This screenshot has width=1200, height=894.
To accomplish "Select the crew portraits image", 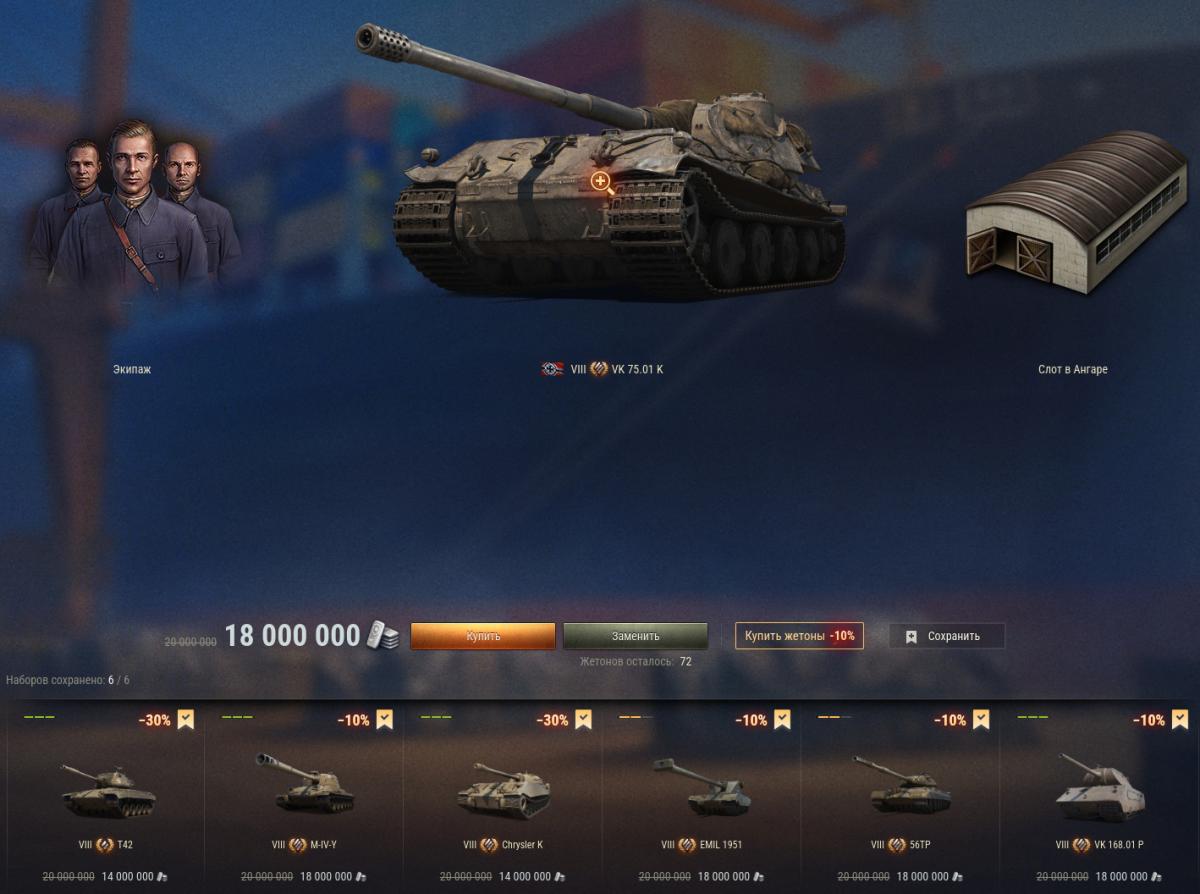I will (133, 205).
